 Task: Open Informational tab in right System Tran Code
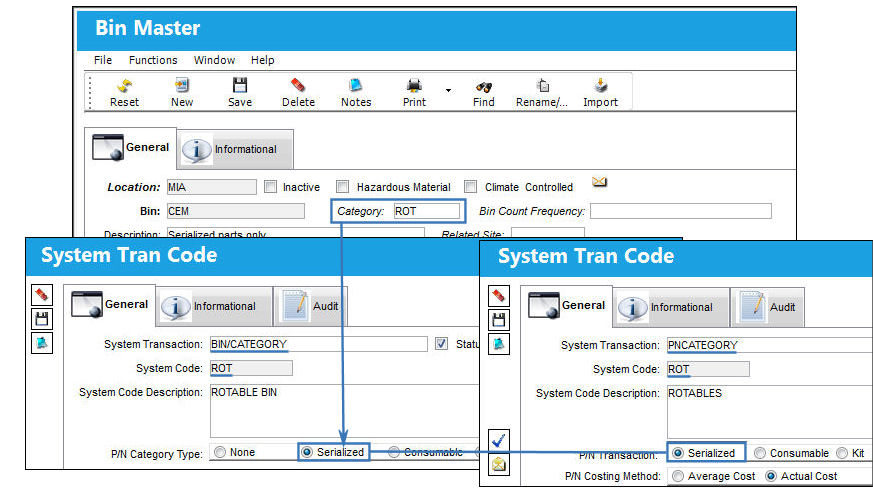click(671, 307)
